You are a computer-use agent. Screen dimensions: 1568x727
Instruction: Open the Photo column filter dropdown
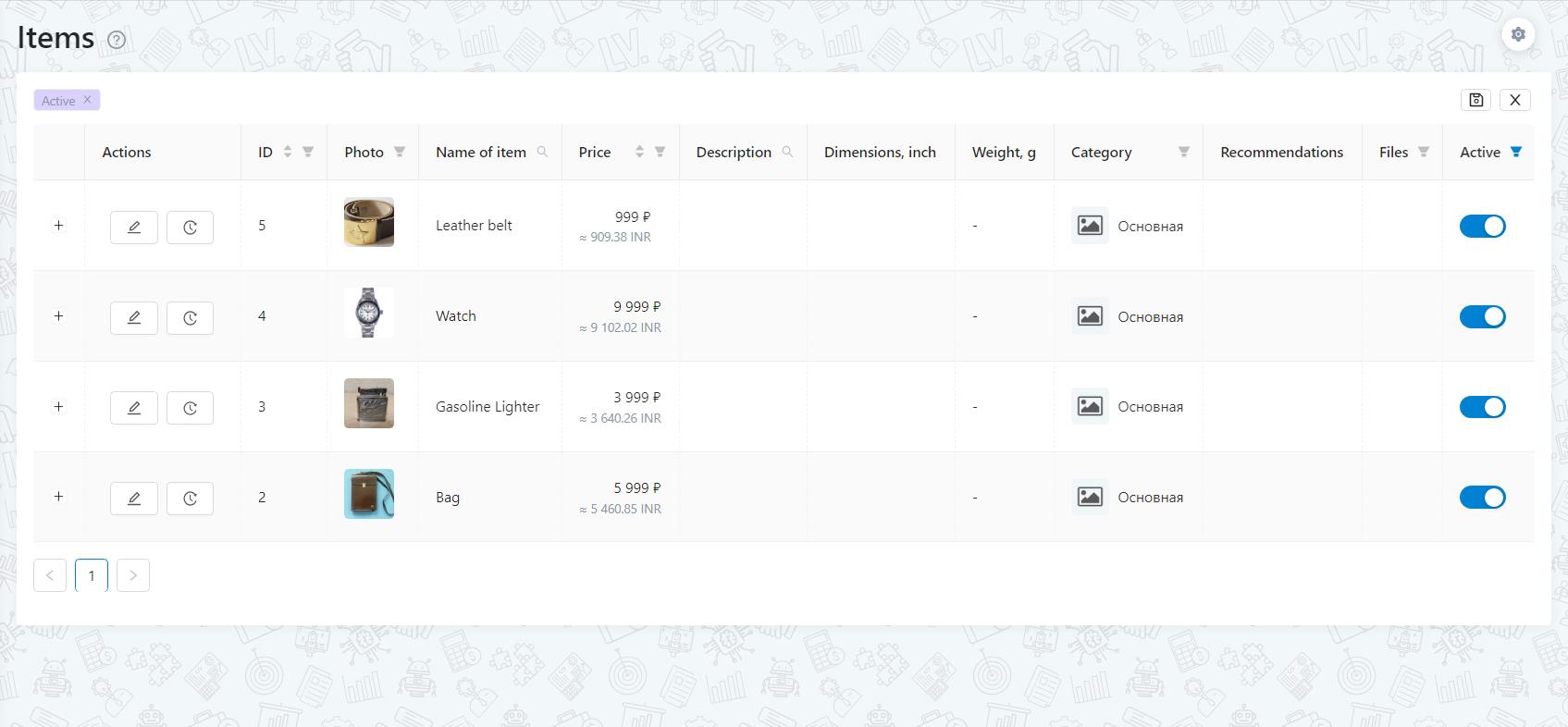tap(400, 152)
